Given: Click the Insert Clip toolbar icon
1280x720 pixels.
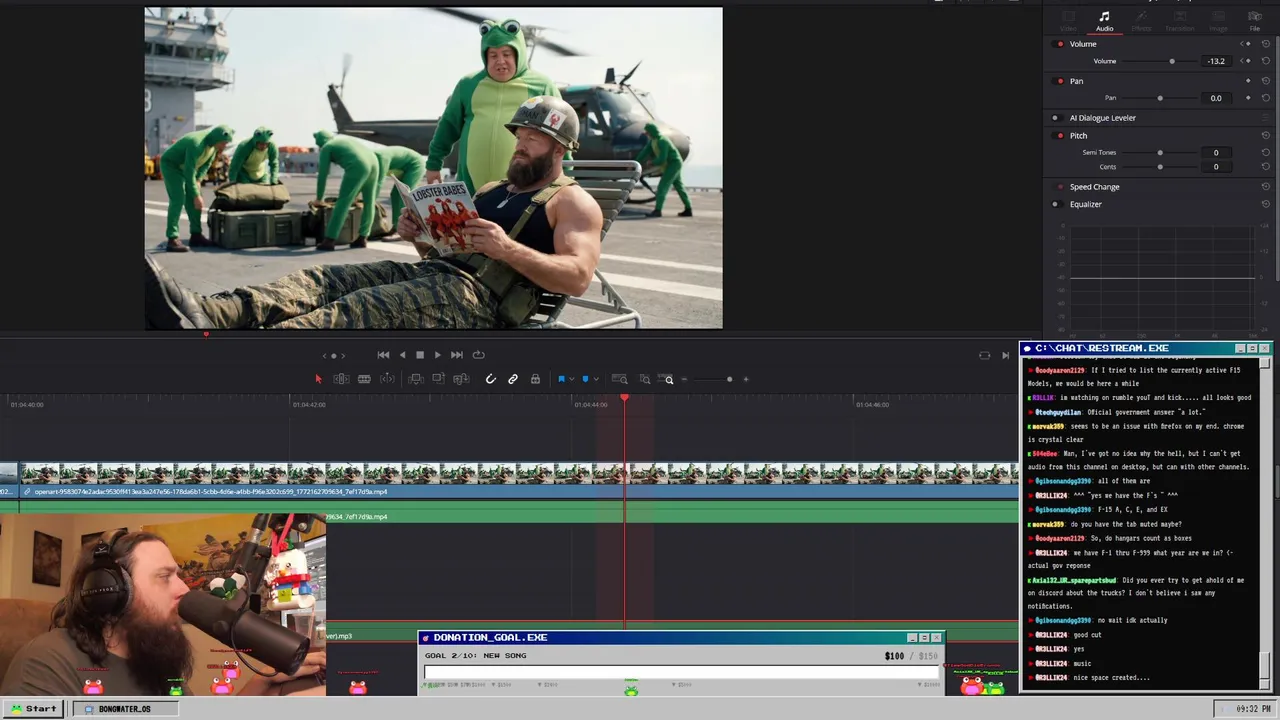Looking at the screenshot, I should pos(416,379).
